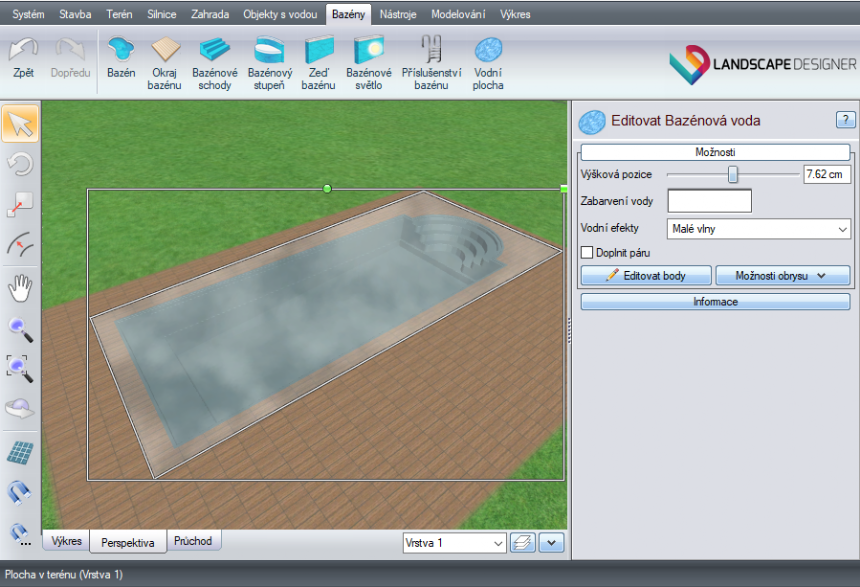Click the Dopředu redo icon
Viewport: 860px width, 587px height.
tap(70, 58)
